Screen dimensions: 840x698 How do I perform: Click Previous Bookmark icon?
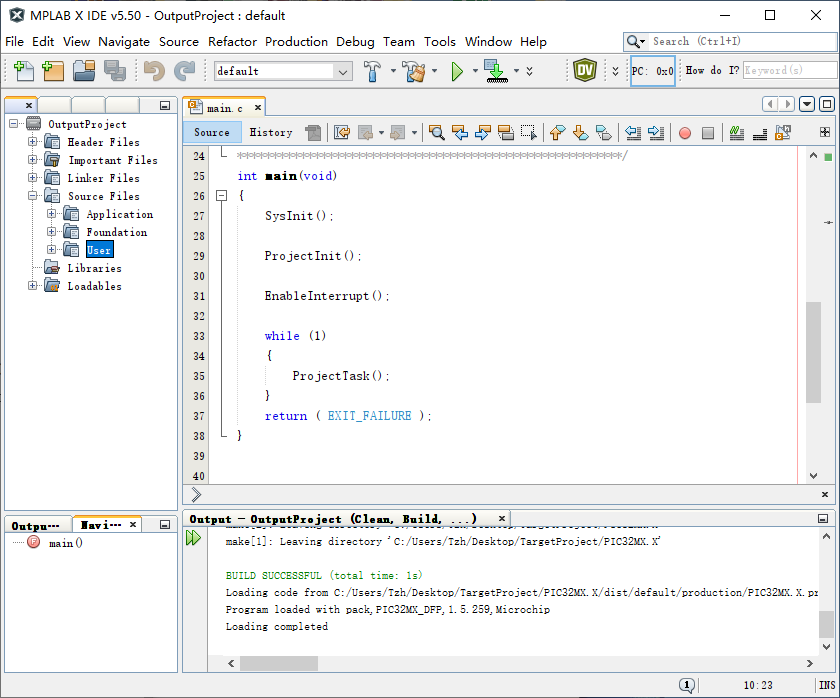[558, 132]
